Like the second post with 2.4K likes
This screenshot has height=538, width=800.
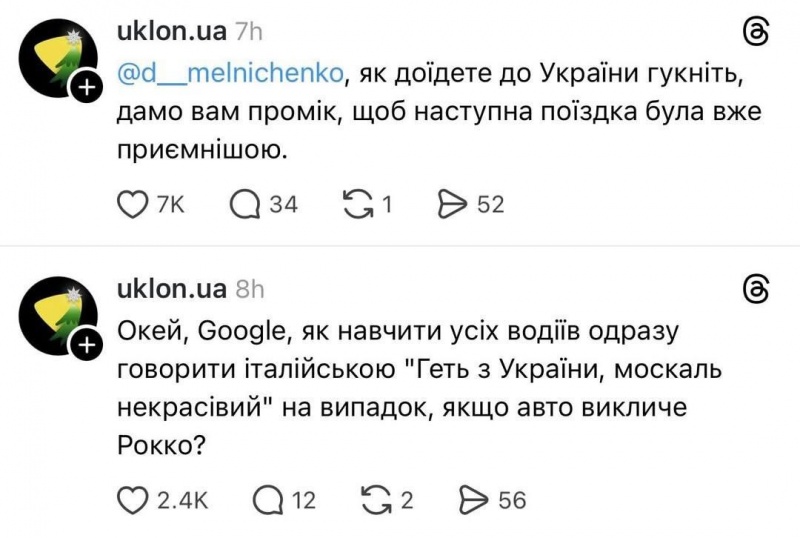134,499
